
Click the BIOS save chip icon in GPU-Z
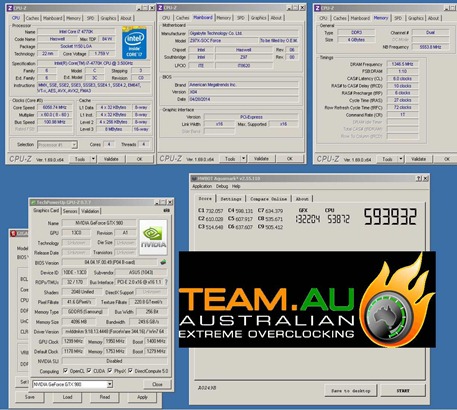click(x=163, y=262)
